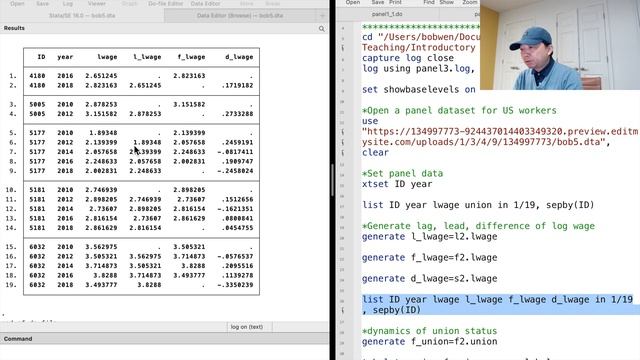Click the d_lwage column header
The height and width of the screenshot is (360, 640).
[x=239, y=57]
